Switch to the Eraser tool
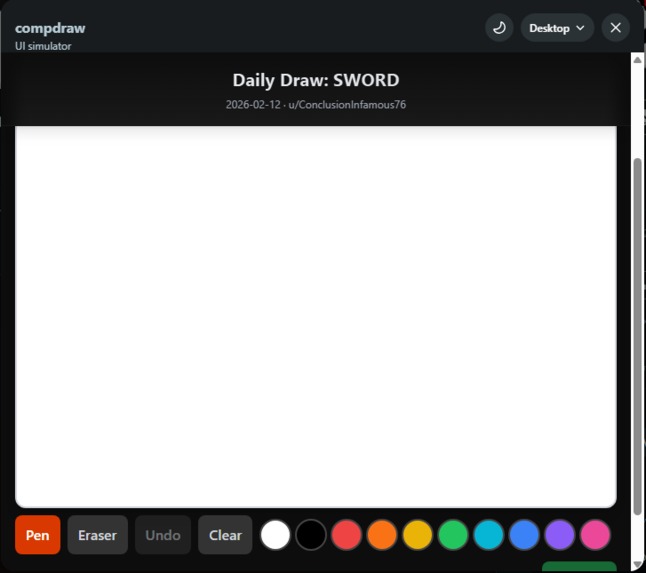 (98, 535)
